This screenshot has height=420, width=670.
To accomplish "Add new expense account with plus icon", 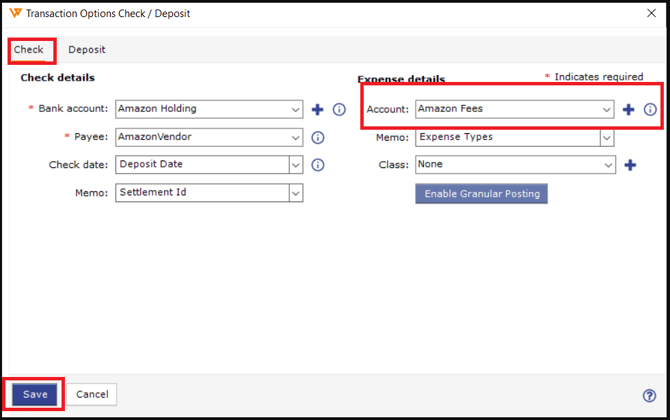I will 628,110.
